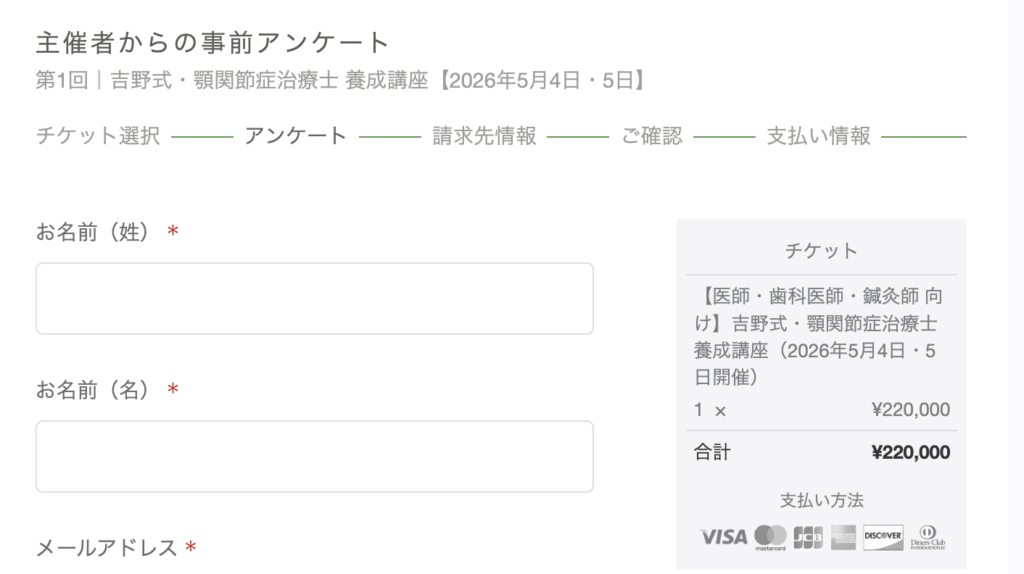Click the event title 第1回 吉野式 subtitle
The width and height of the screenshot is (1024, 574).
click(x=339, y=81)
